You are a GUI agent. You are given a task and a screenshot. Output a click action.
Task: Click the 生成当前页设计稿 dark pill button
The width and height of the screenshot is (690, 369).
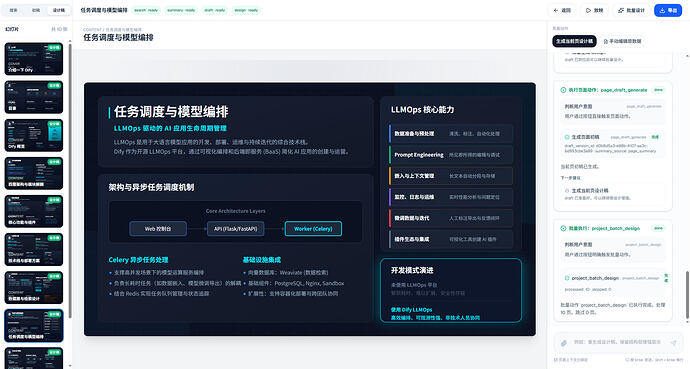[x=574, y=41]
